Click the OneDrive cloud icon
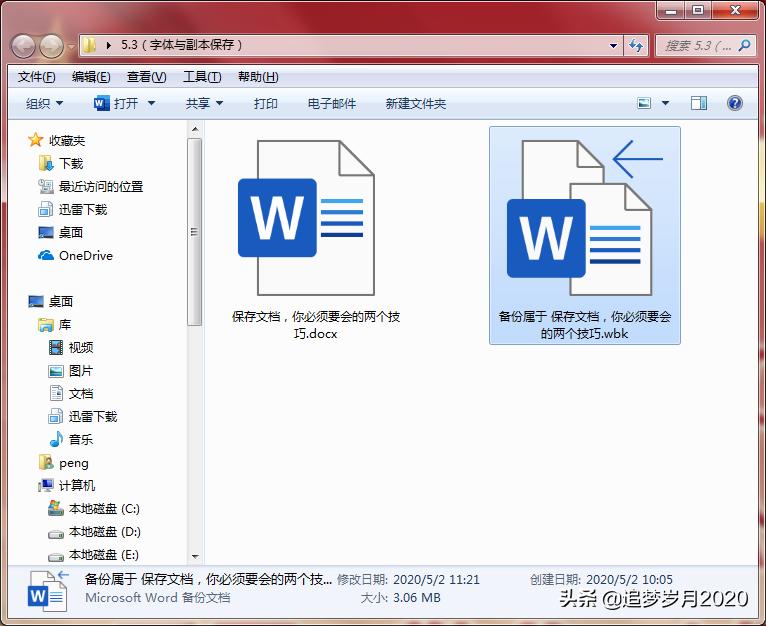Image resolution: width=766 pixels, height=626 pixels. click(46, 255)
